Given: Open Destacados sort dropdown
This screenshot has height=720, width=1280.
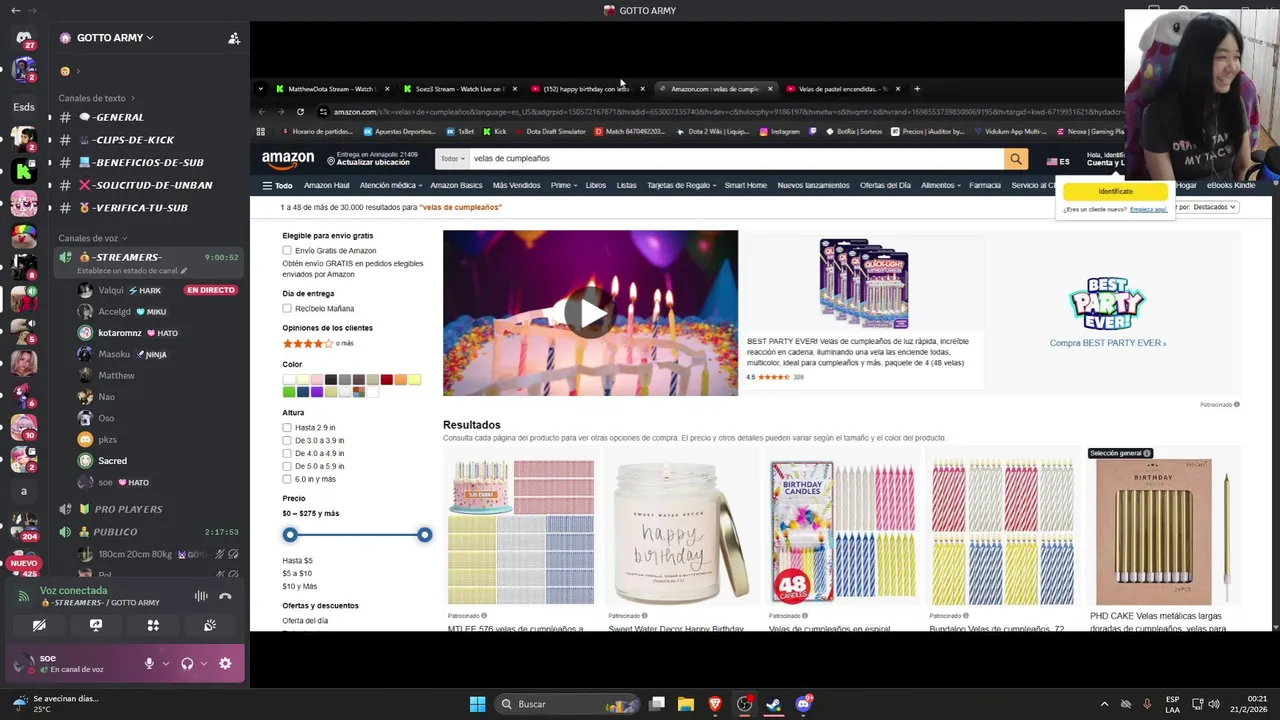Looking at the screenshot, I should tap(1212, 207).
